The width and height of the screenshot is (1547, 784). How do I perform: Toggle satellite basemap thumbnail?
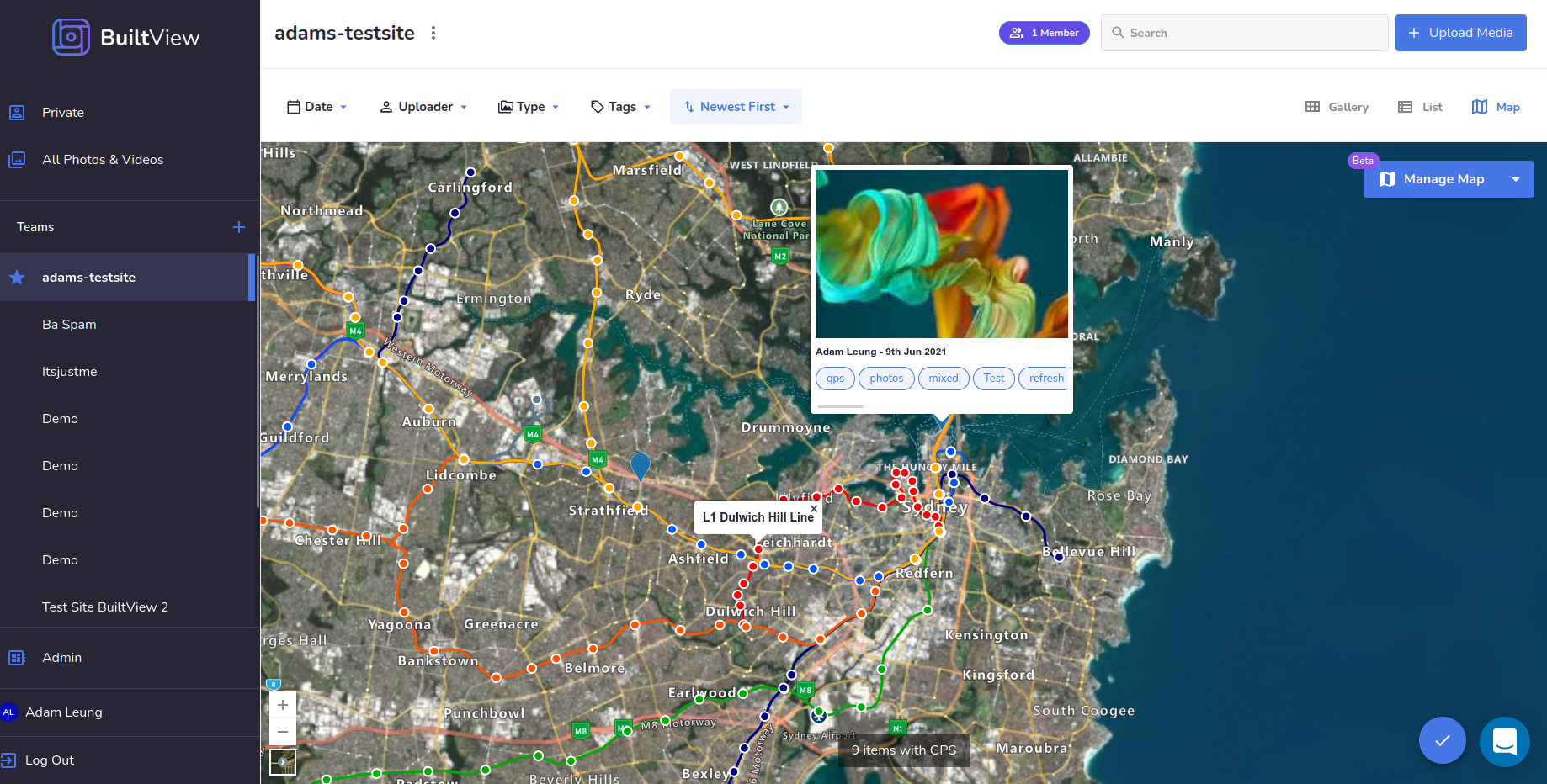283,762
